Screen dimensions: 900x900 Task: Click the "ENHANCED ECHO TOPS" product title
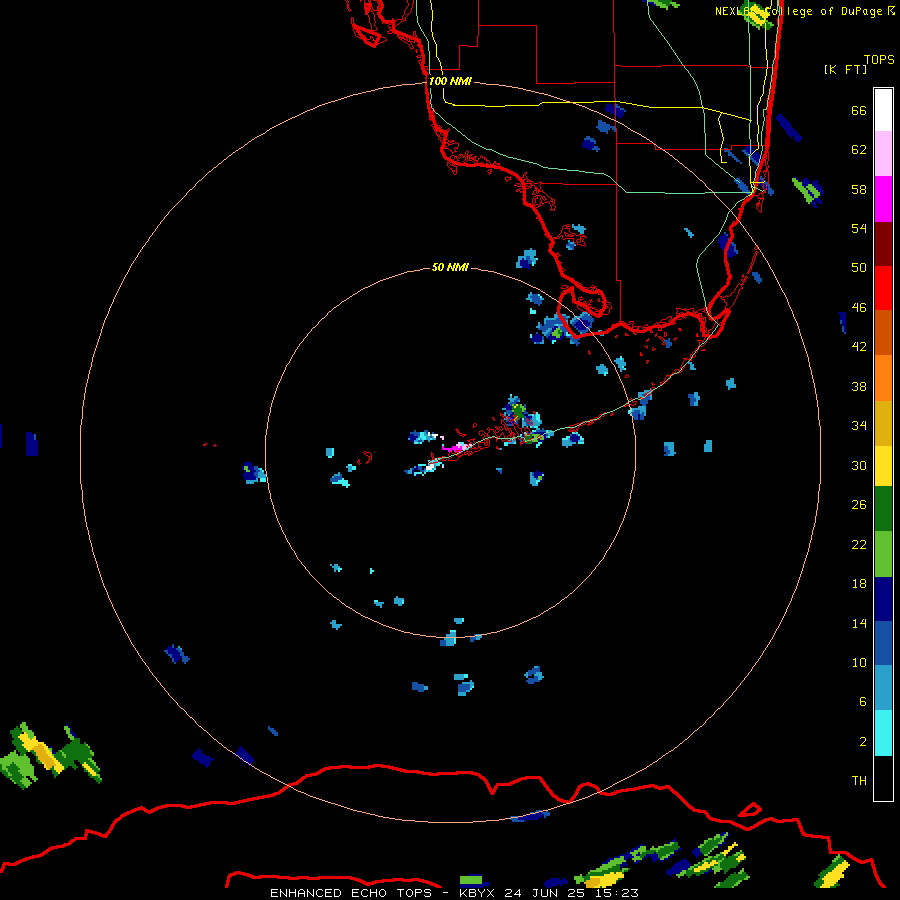[350, 893]
